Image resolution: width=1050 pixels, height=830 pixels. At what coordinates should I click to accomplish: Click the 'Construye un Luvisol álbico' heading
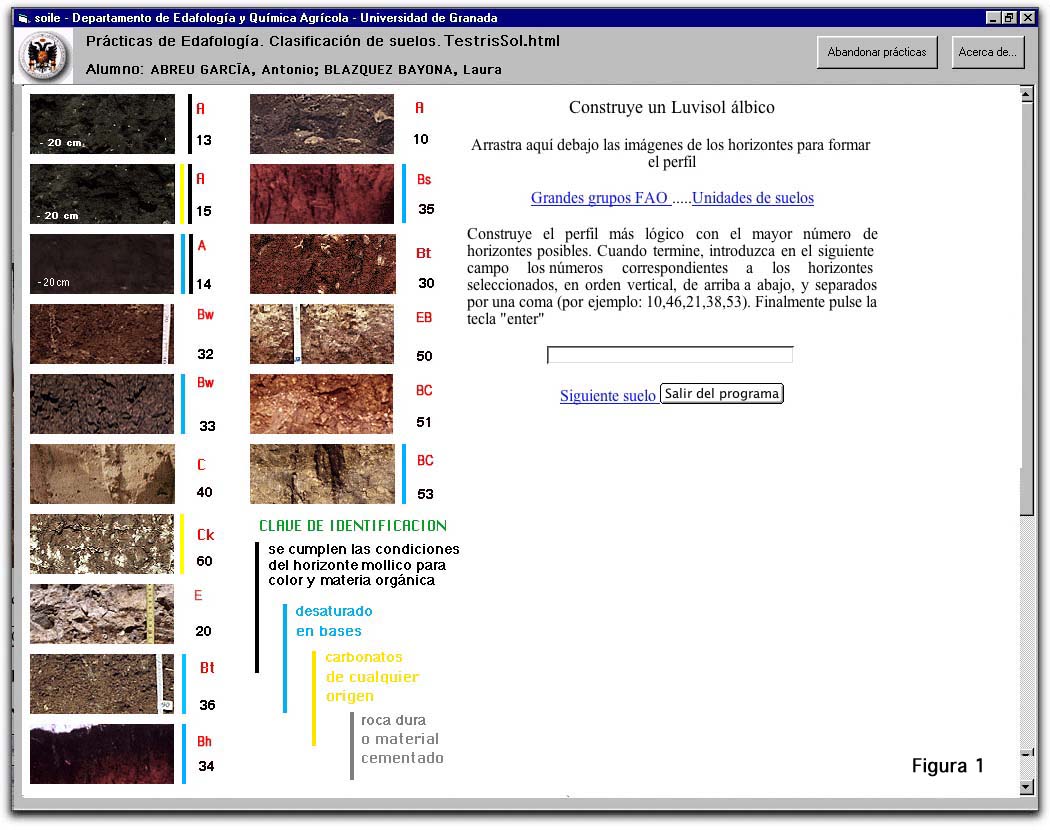click(x=672, y=108)
